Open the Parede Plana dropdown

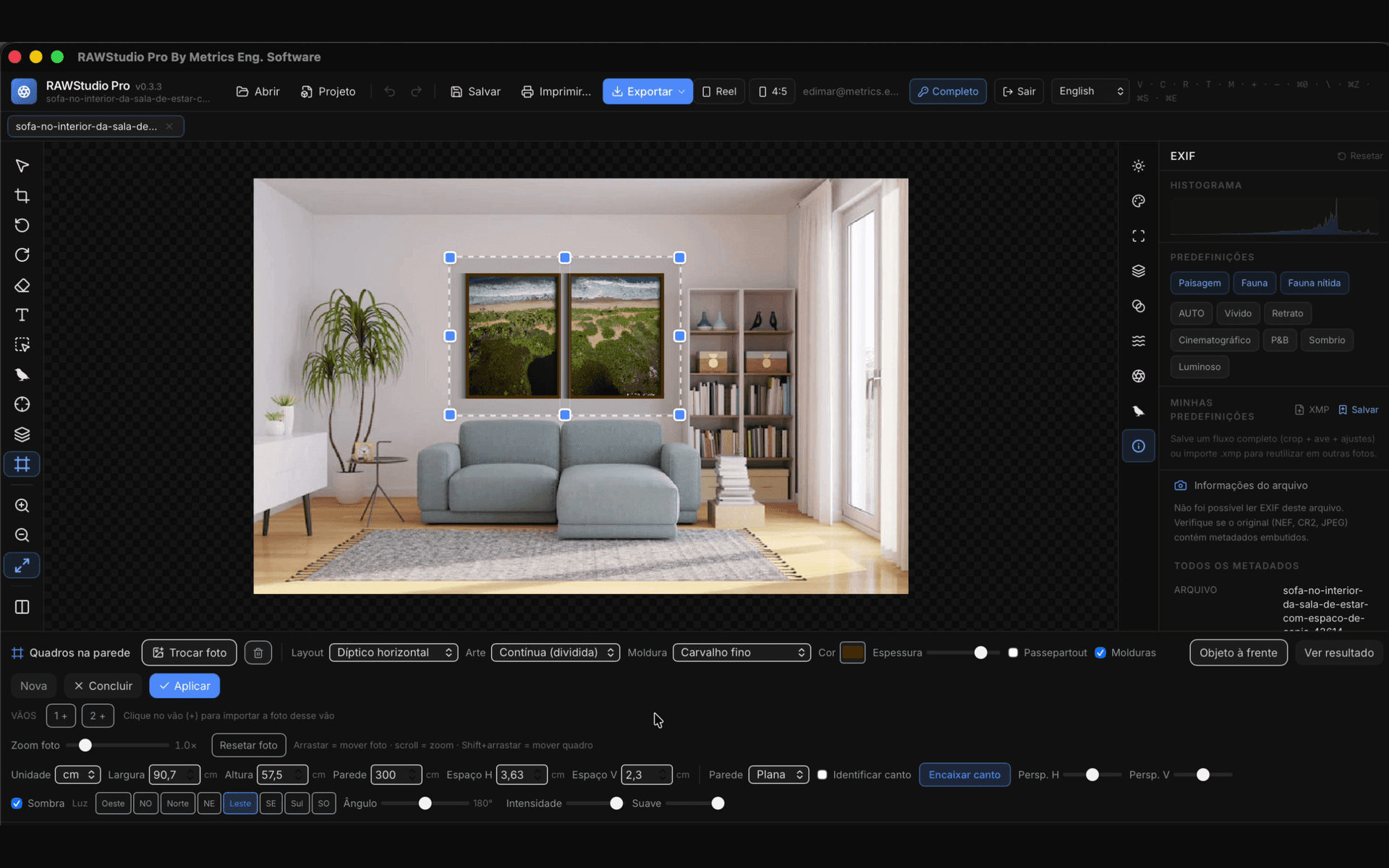pyautogui.click(x=778, y=775)
